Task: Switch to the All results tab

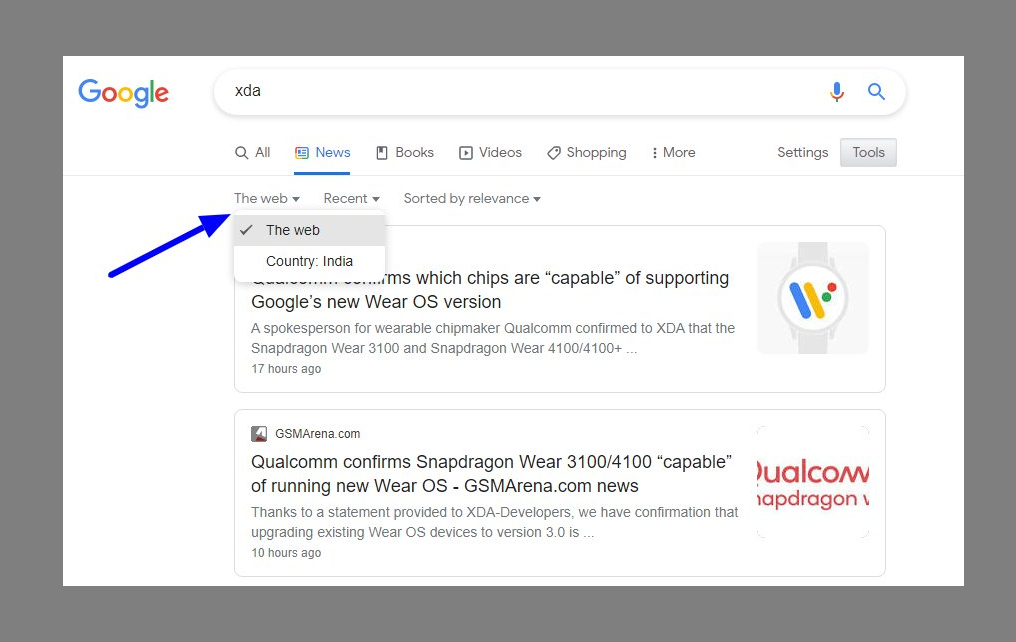Action: click(x=253, y=152)
